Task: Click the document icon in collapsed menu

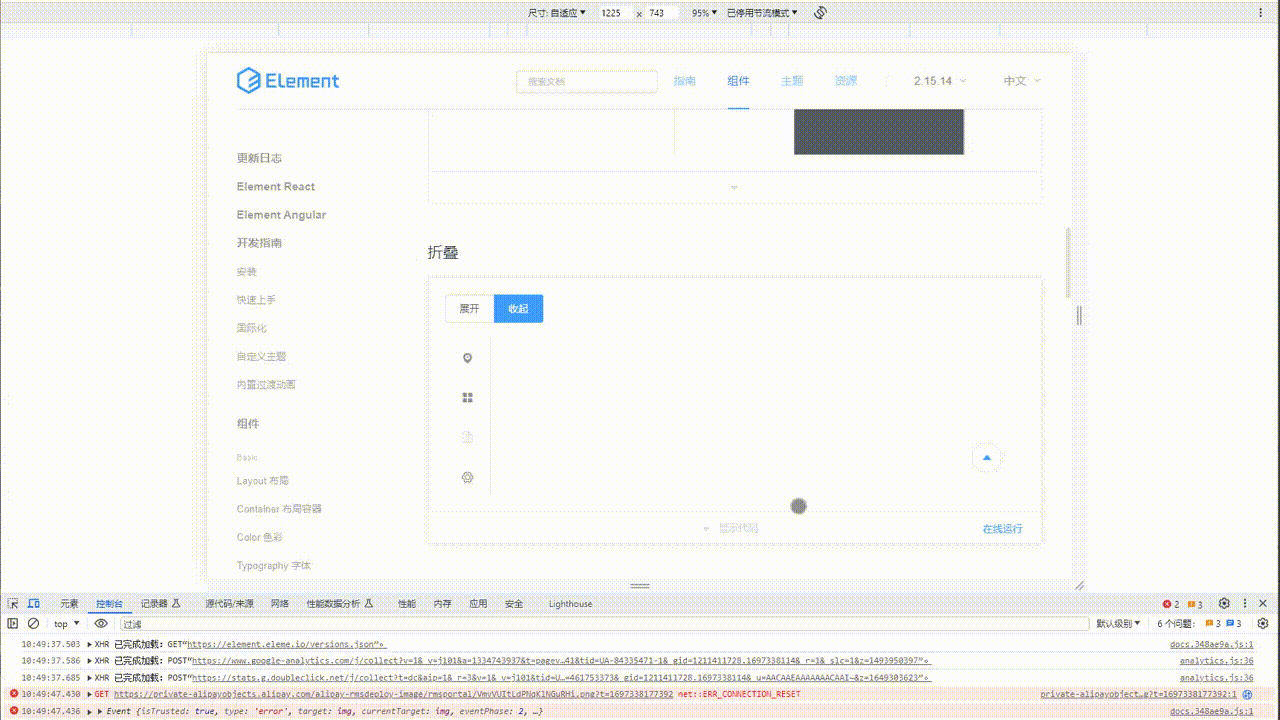Action: (467, 438)
